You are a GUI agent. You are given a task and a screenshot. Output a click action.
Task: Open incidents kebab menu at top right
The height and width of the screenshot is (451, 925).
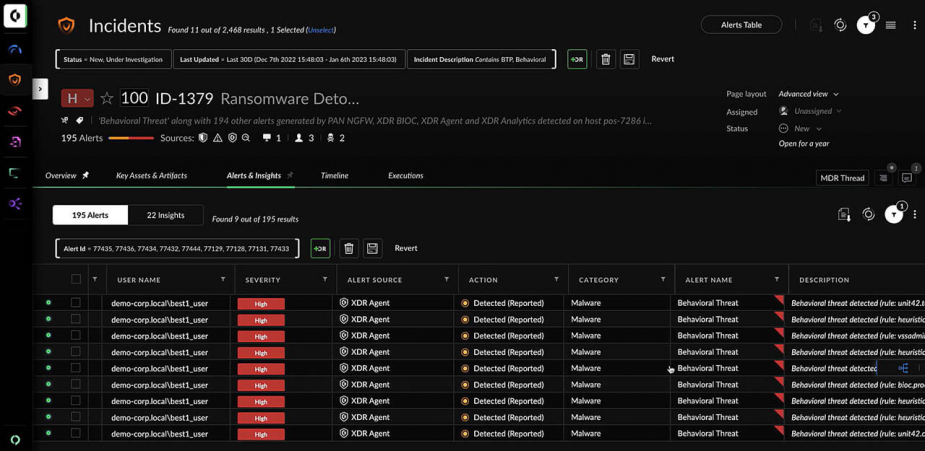914,25
